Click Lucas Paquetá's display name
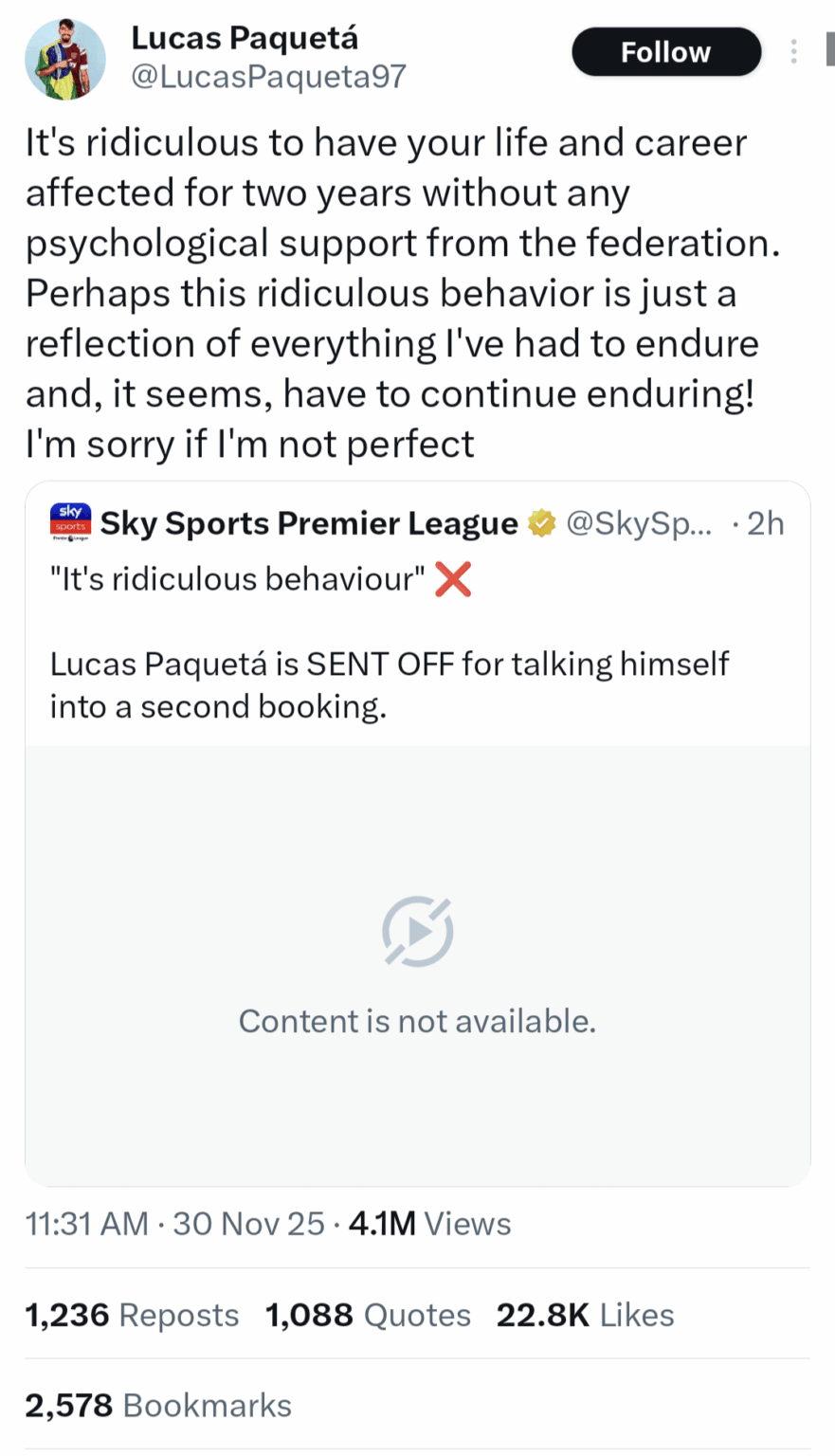 click(246, 38)
